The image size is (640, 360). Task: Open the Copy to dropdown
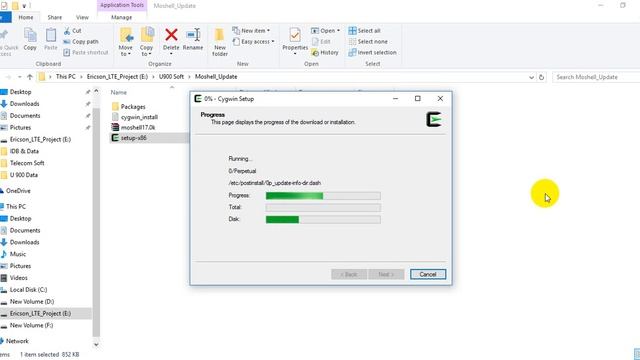147,42
